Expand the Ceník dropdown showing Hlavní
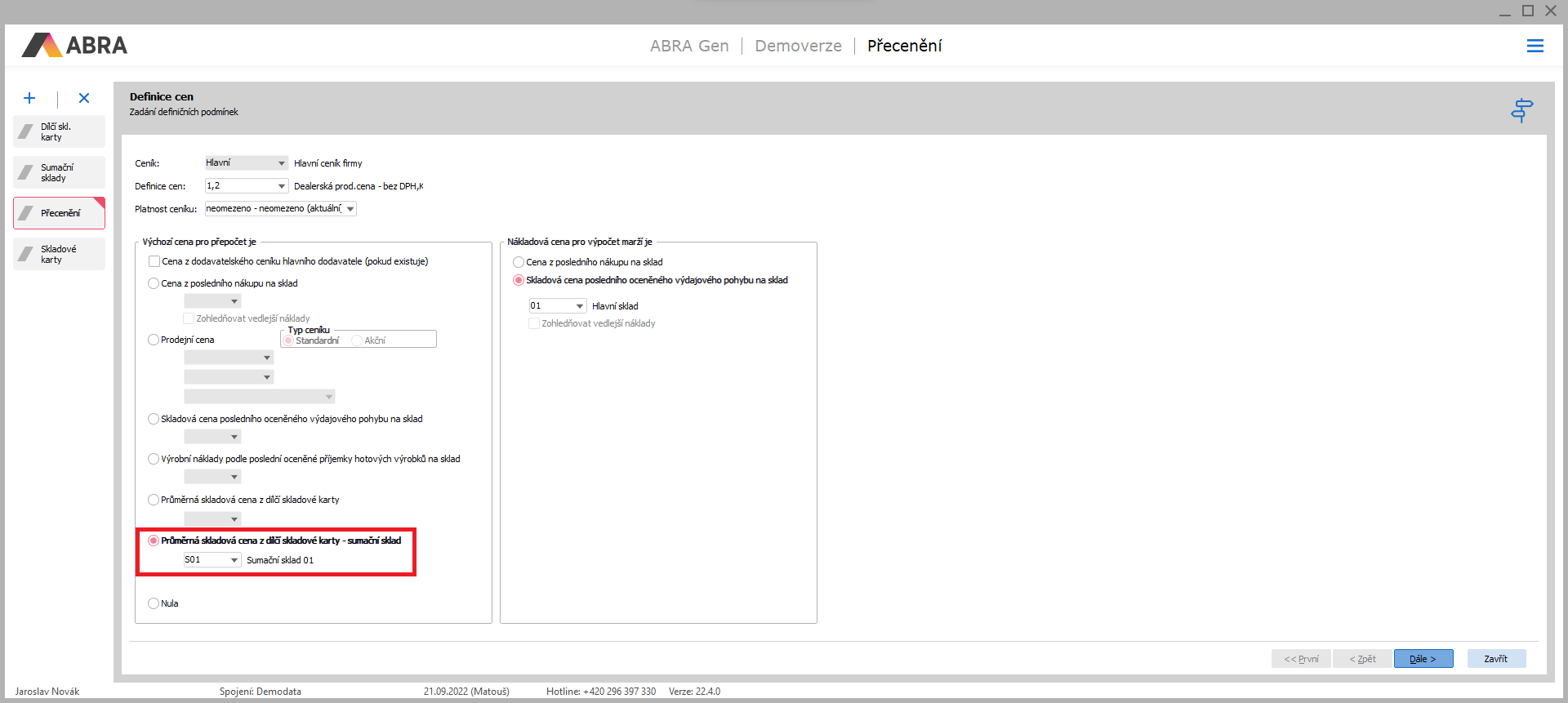Viewport: 1568px width, 703px height. [x=281, y=163]
